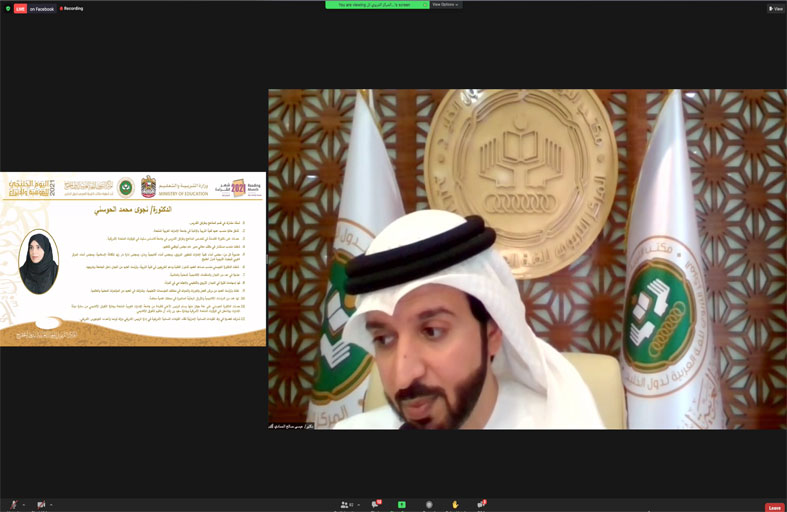Click the woman's oval portrait on slide
Screen dimensions: 787x512
(38, 262)
